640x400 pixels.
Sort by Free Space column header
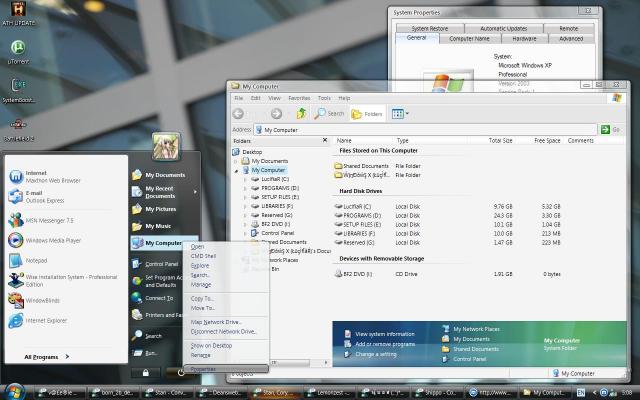547,140
